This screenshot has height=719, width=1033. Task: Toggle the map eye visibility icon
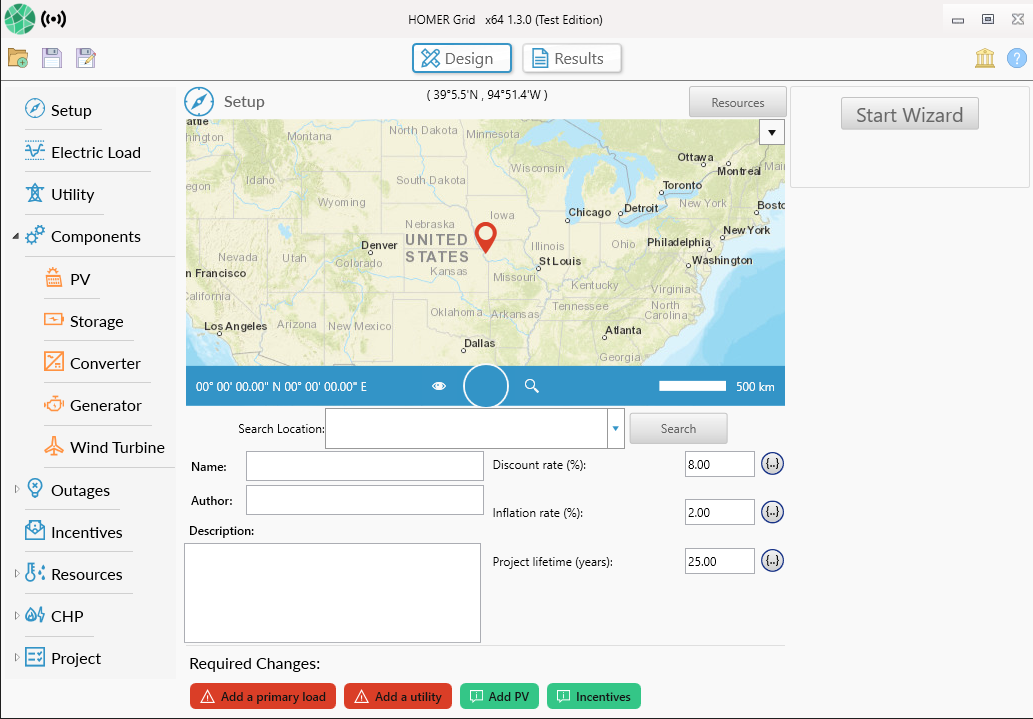(439, 386)
